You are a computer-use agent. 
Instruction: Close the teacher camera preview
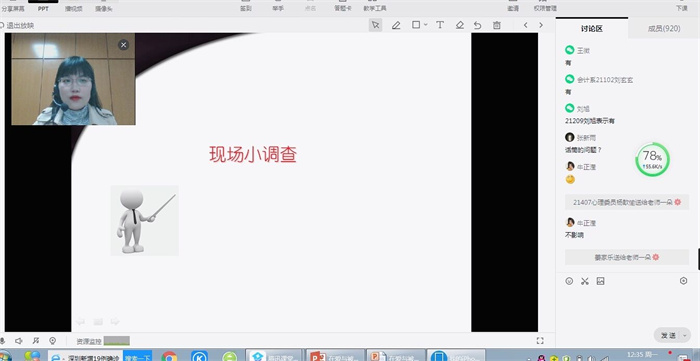pyautogui.click(x=124, y=45)
